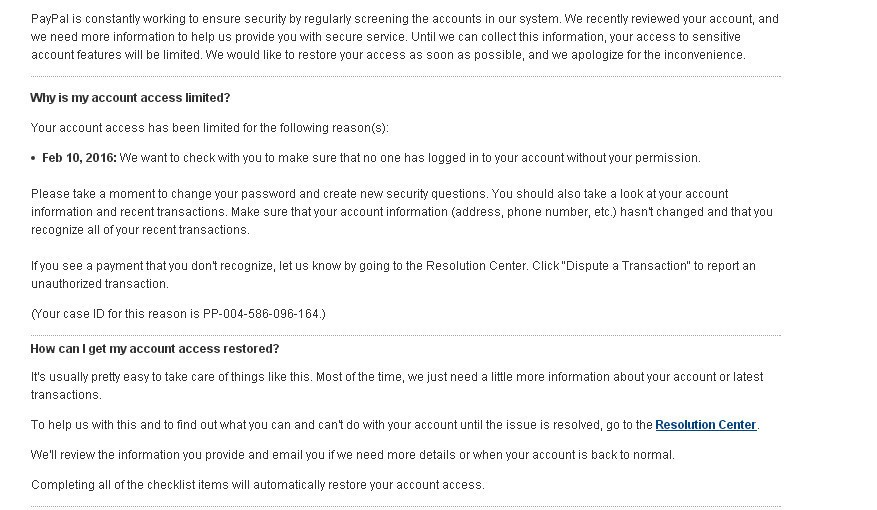The image size is (877, 510).
Task: Click the "Your account access has been limited" line
Action: (x=209, y=128)
